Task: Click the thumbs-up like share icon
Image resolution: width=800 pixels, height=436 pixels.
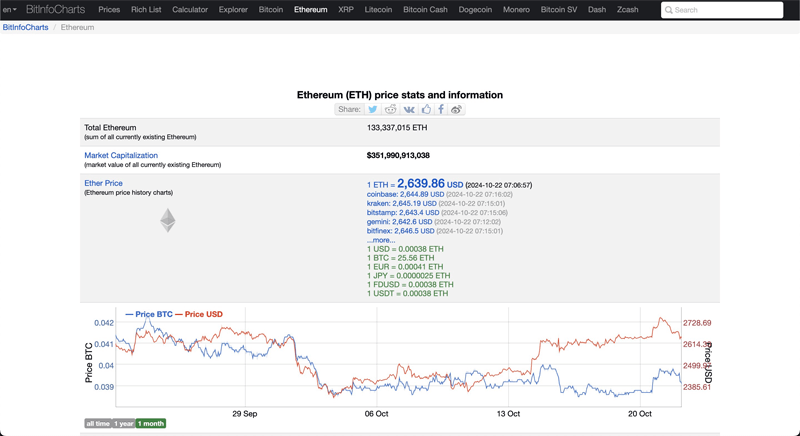Action: tap(426, 109)
